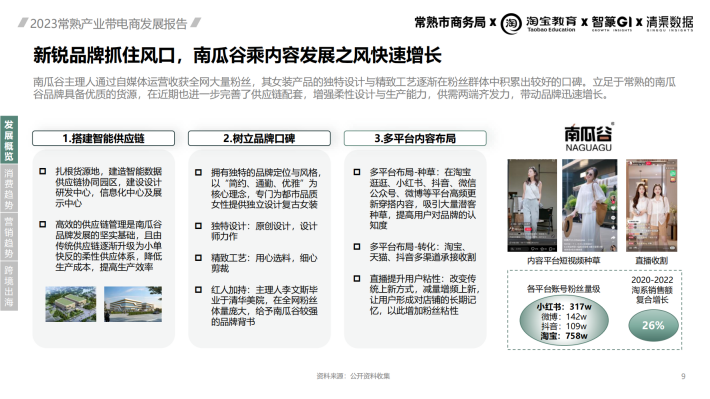Open the first short video screenshot

pos(532,205)
